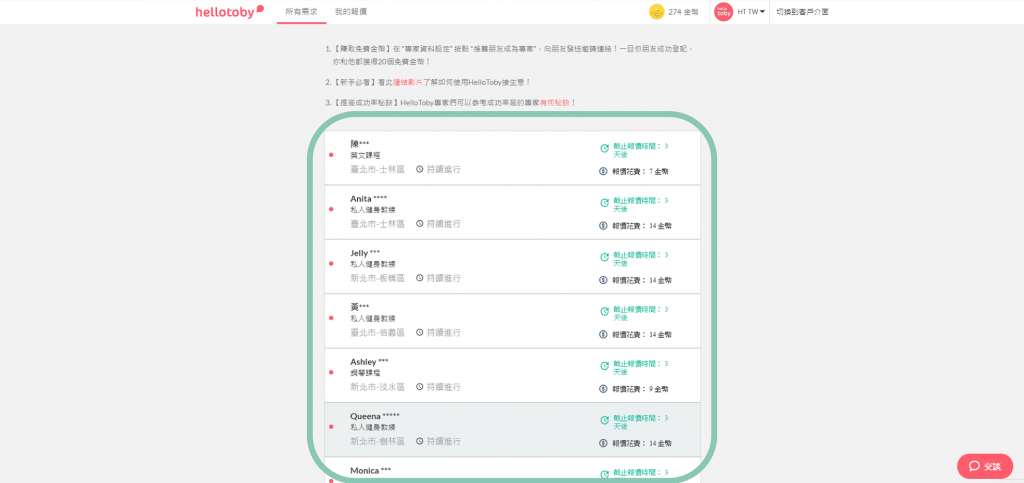Click the red dot beside Queena's request
Viewport: 1024px width, 483px height.
(331, 427)
